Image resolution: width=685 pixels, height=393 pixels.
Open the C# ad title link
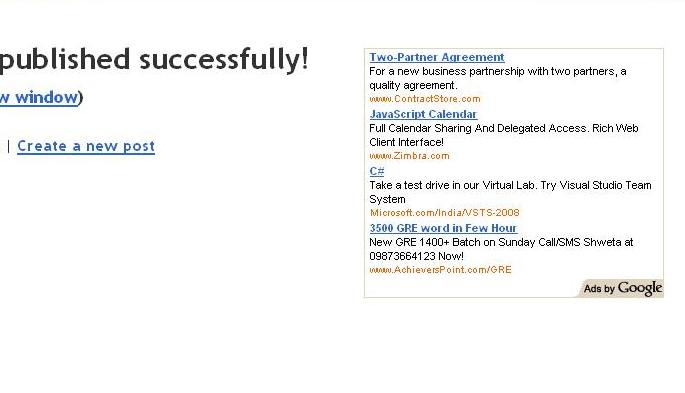[x=377, y=171]
